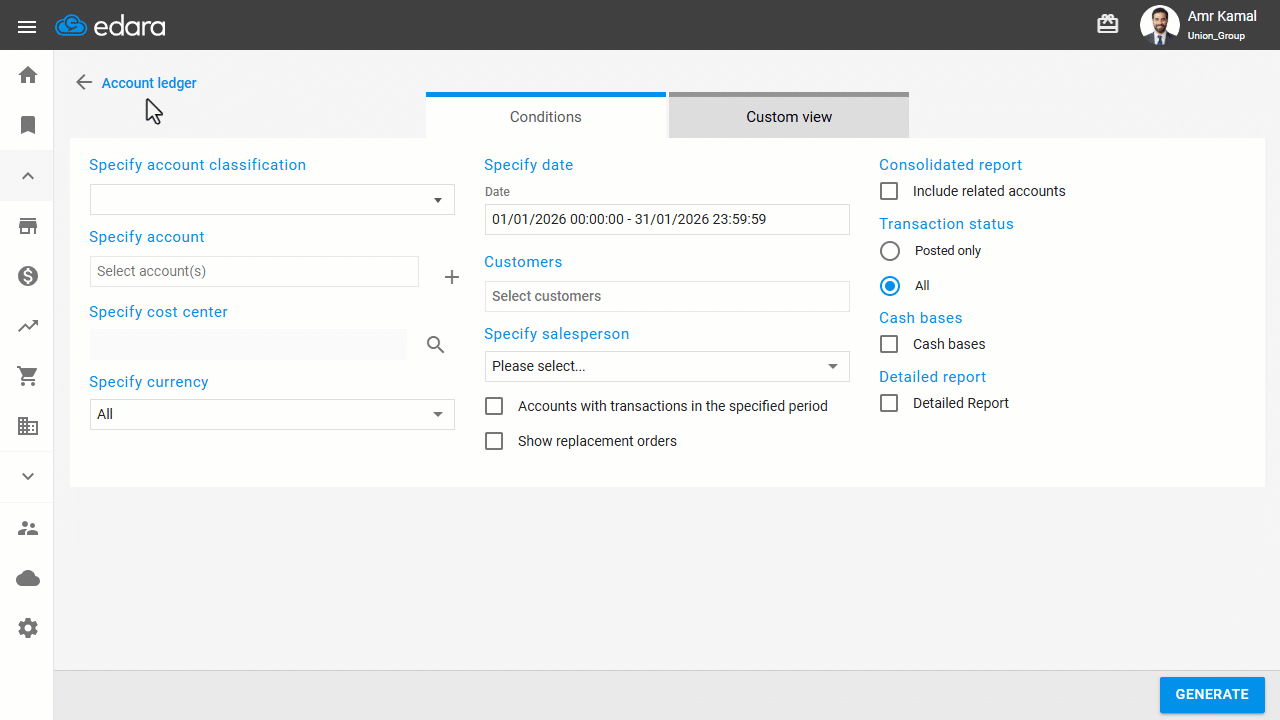Open the settings gear in sidebar
This screenshot has width=1280, height=720.
[x=28, y=628]
